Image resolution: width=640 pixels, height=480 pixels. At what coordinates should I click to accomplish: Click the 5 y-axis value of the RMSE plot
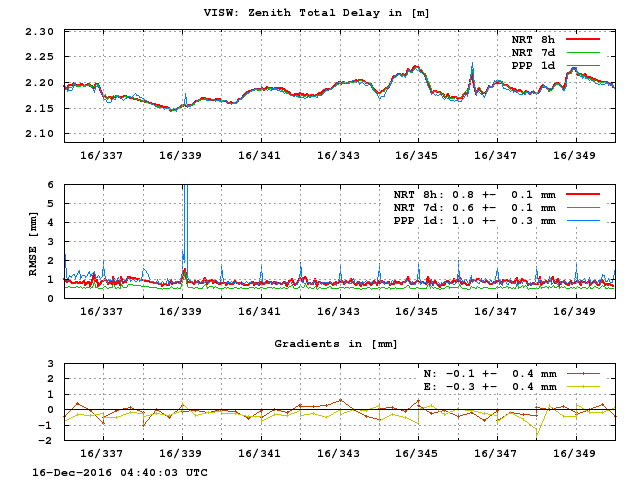50,203
